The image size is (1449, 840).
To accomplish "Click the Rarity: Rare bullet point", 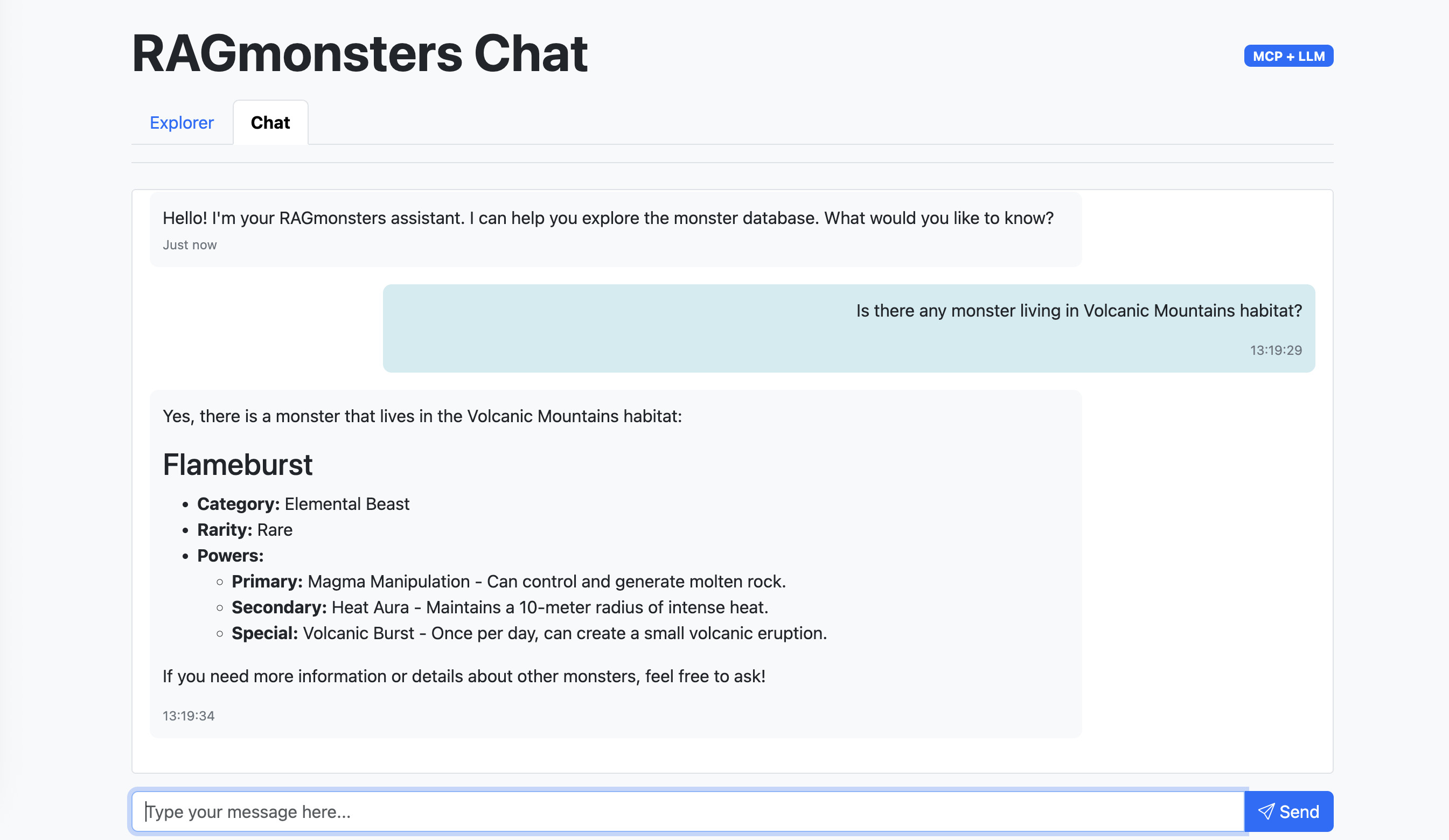I will click(245, 529).
